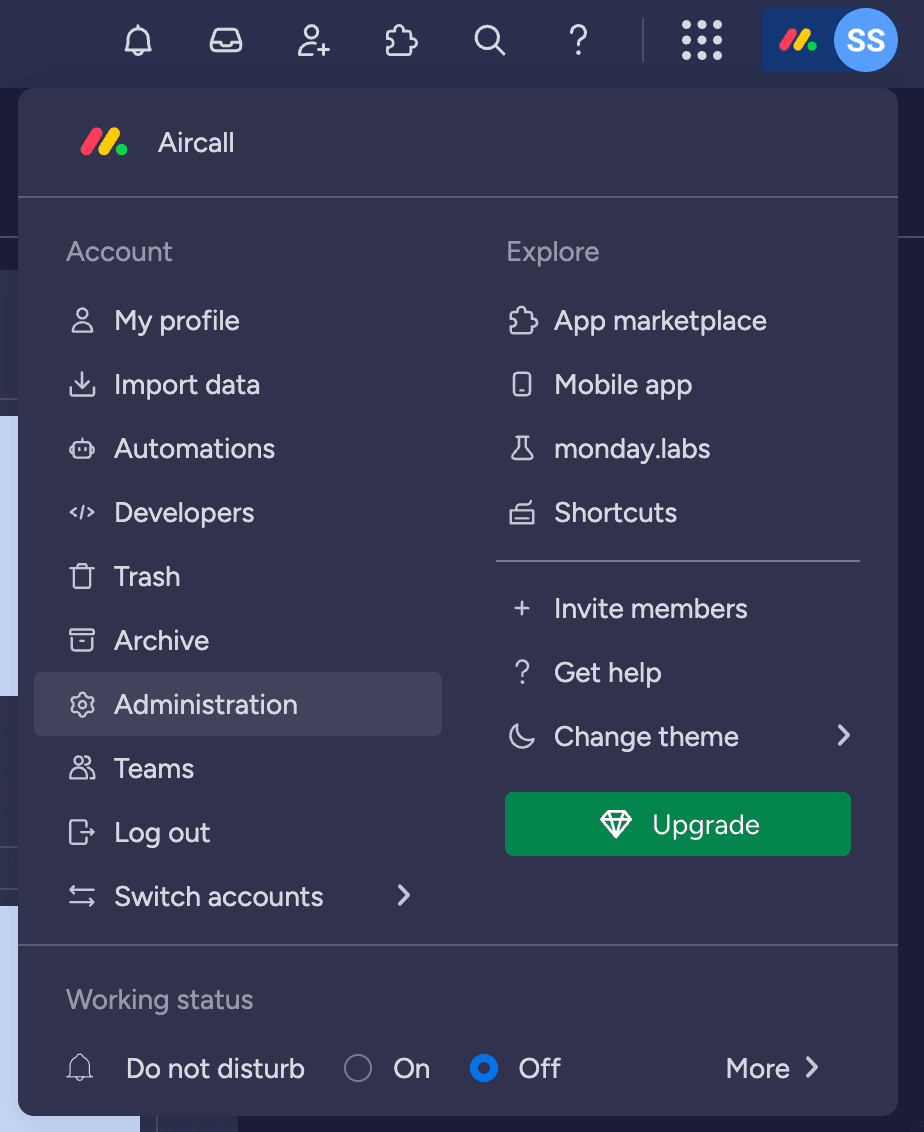Turn Do not disturb On
The image size is (924, 1132).
(358, 1069)
